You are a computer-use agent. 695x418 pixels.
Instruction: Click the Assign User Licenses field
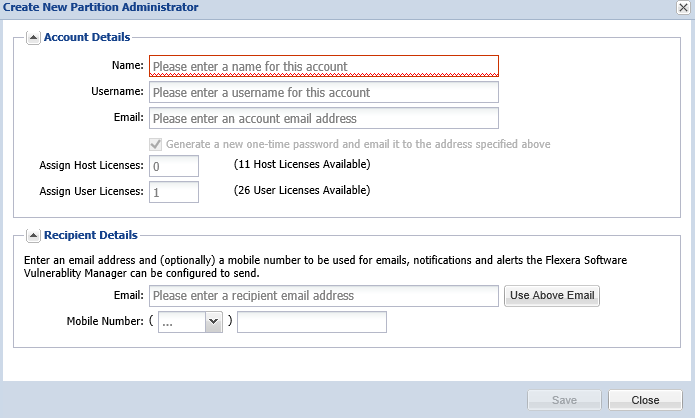pyautogui.click(x=174, y=192)
